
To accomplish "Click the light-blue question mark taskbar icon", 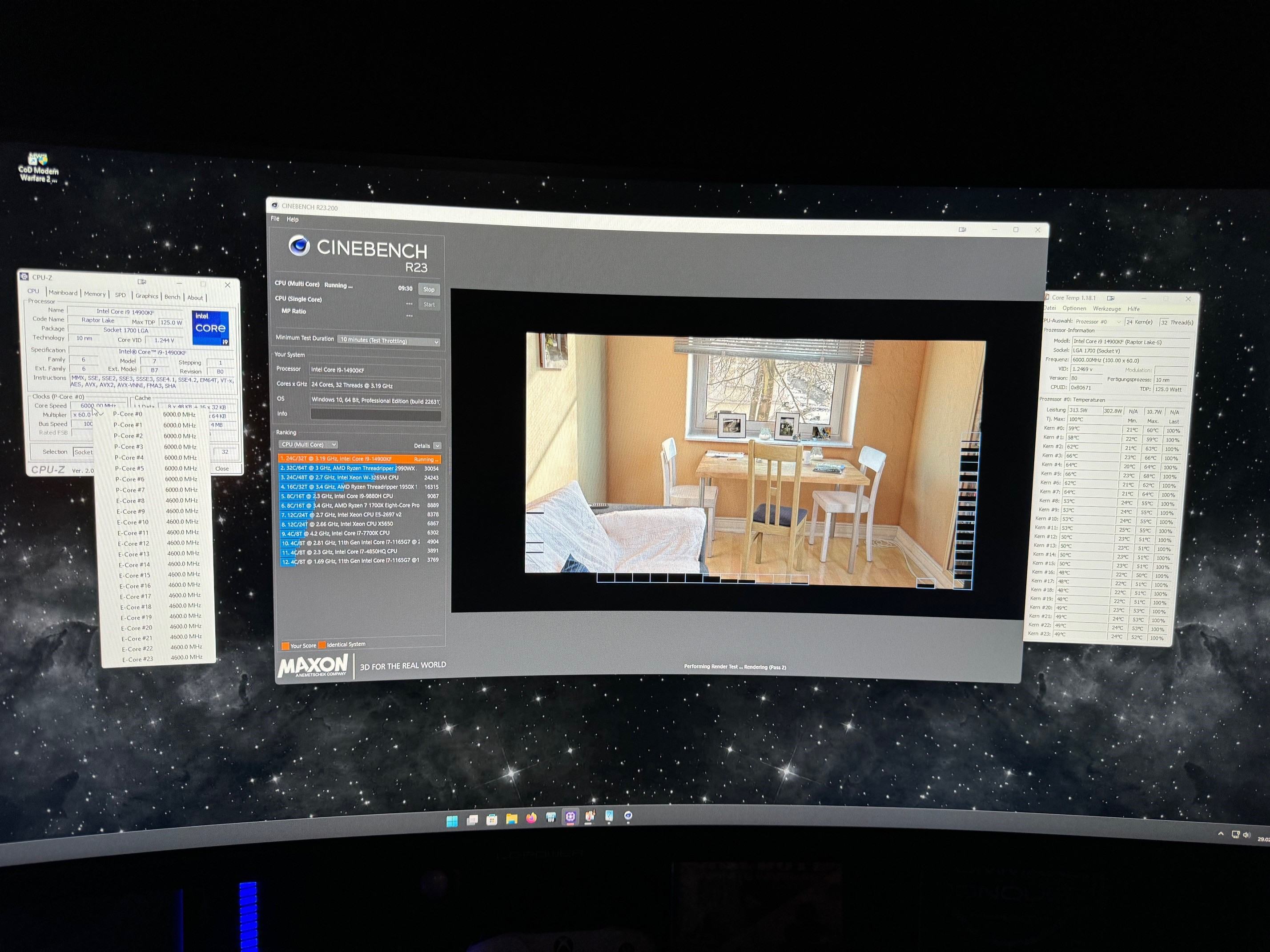I will (x=609, y=816).
